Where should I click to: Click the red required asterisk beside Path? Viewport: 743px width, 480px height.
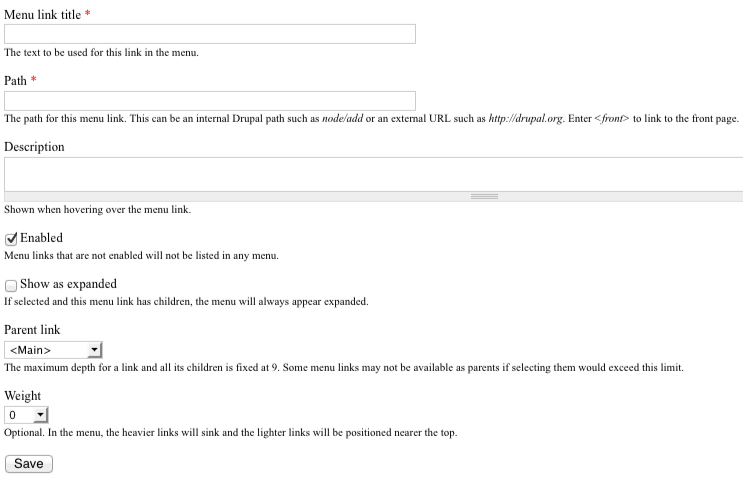coord(34,80)
